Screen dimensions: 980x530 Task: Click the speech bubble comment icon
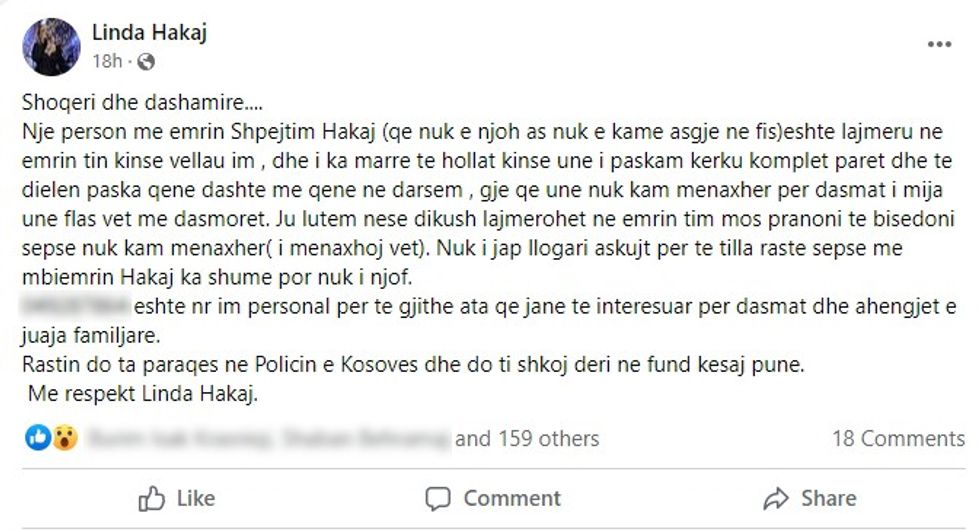tap(438, 498)
